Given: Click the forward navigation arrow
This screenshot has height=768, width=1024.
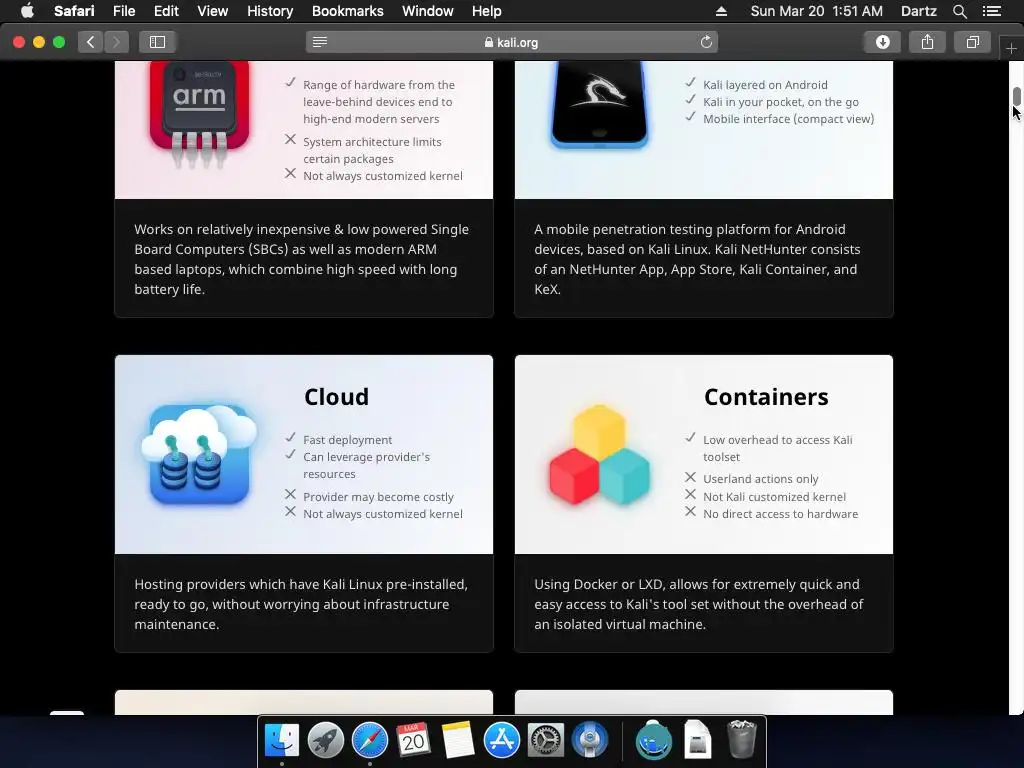Looking at the screenshot, I should tap(116, 42).
